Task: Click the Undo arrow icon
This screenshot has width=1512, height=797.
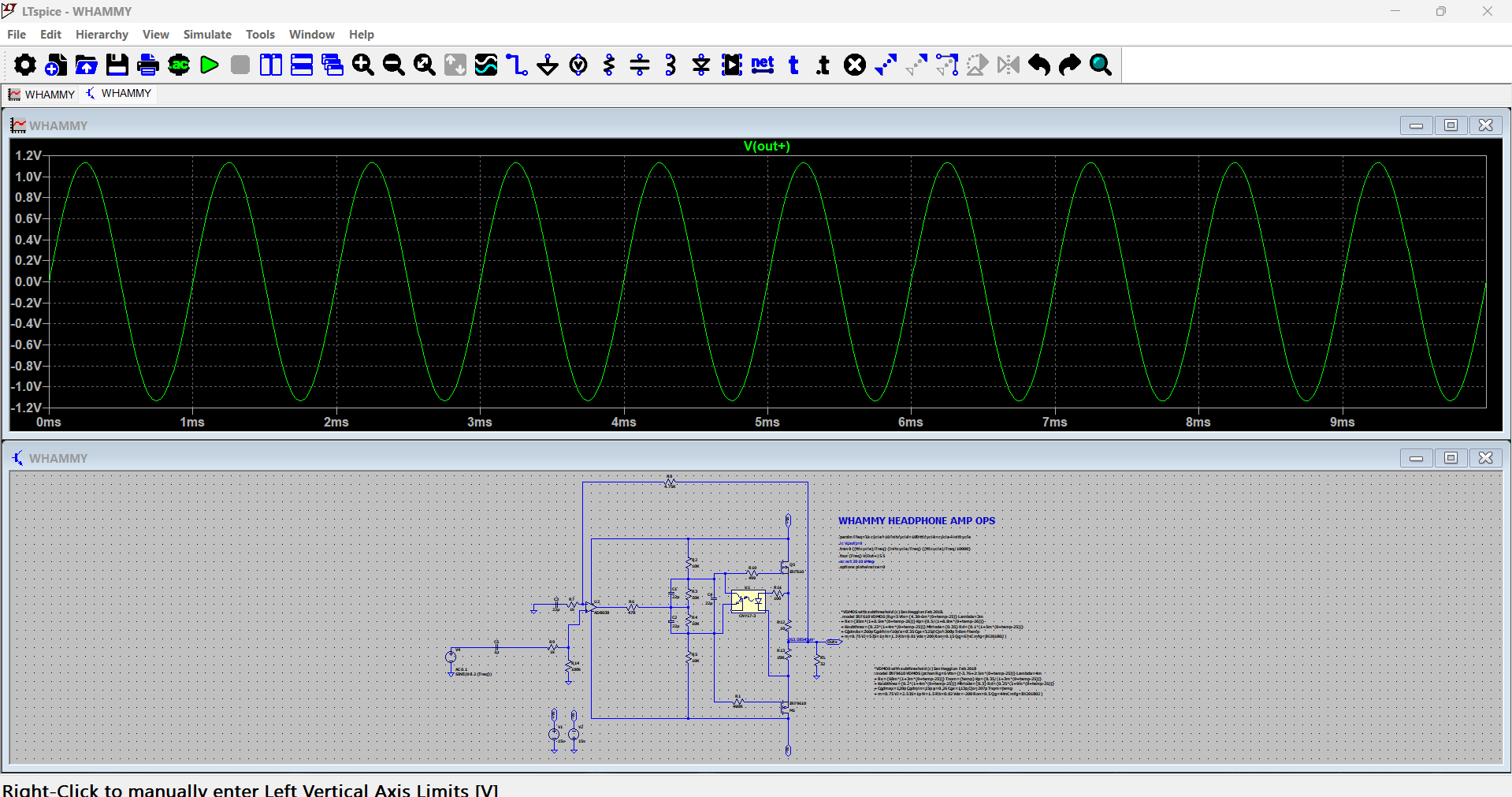Action: pyautogui.click(x=1039, y=65)
